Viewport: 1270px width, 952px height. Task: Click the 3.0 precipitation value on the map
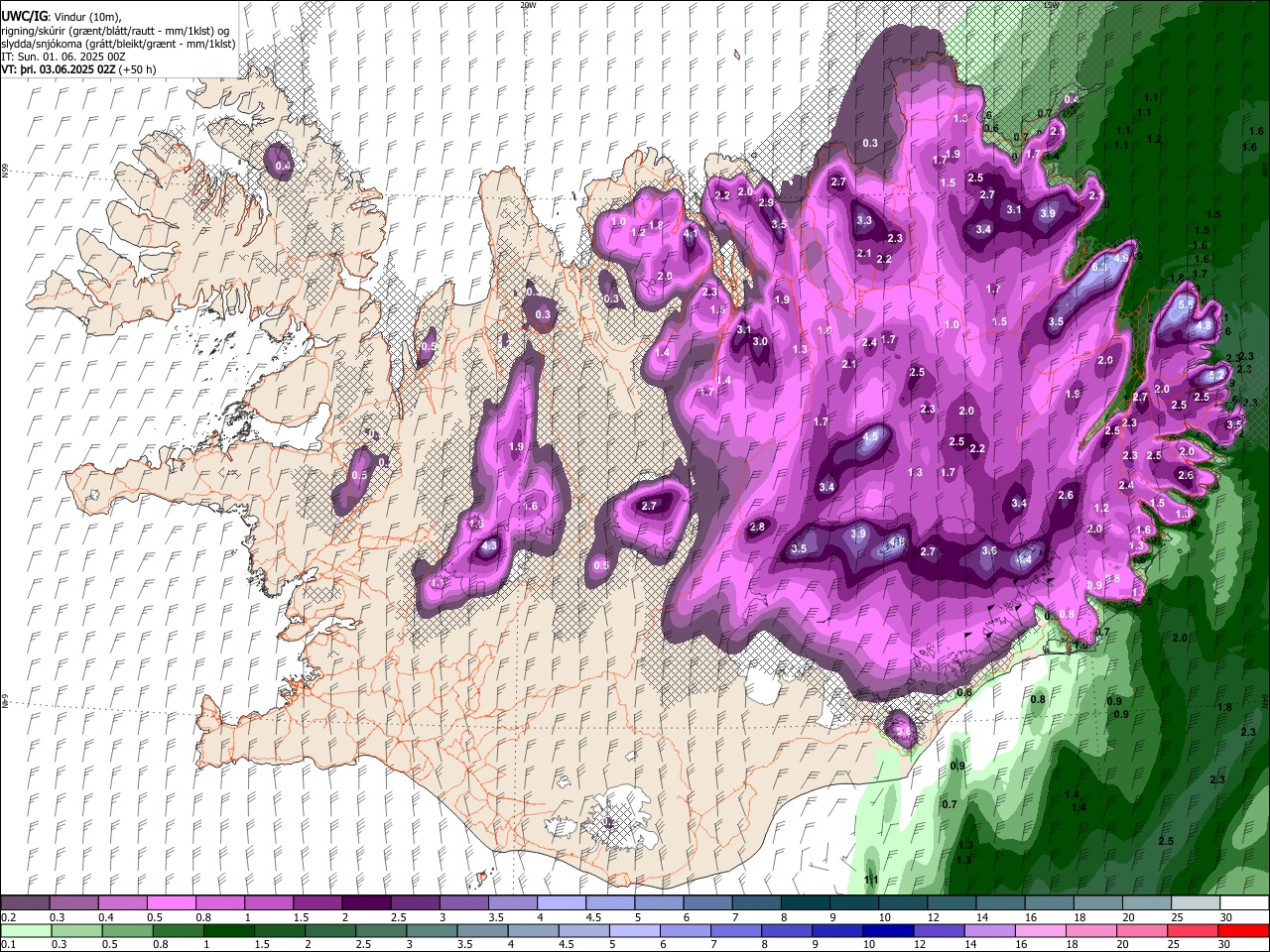(760, 341)
